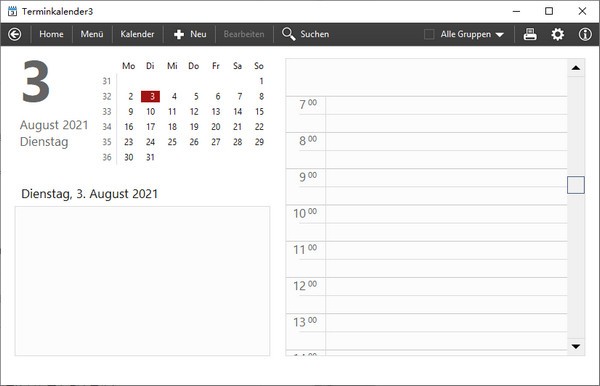Click the schedule scrollbar thumb

click(576, 185)
